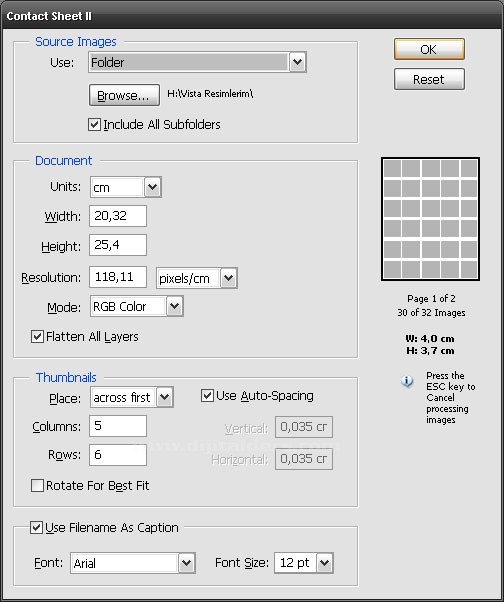The width and height of the screenshot is (504, 602).
Task: Click the OK button
Action: (429, 49)
